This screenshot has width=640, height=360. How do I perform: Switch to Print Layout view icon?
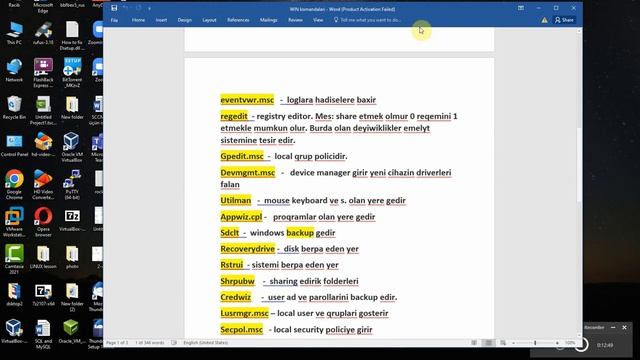point(489,343)
